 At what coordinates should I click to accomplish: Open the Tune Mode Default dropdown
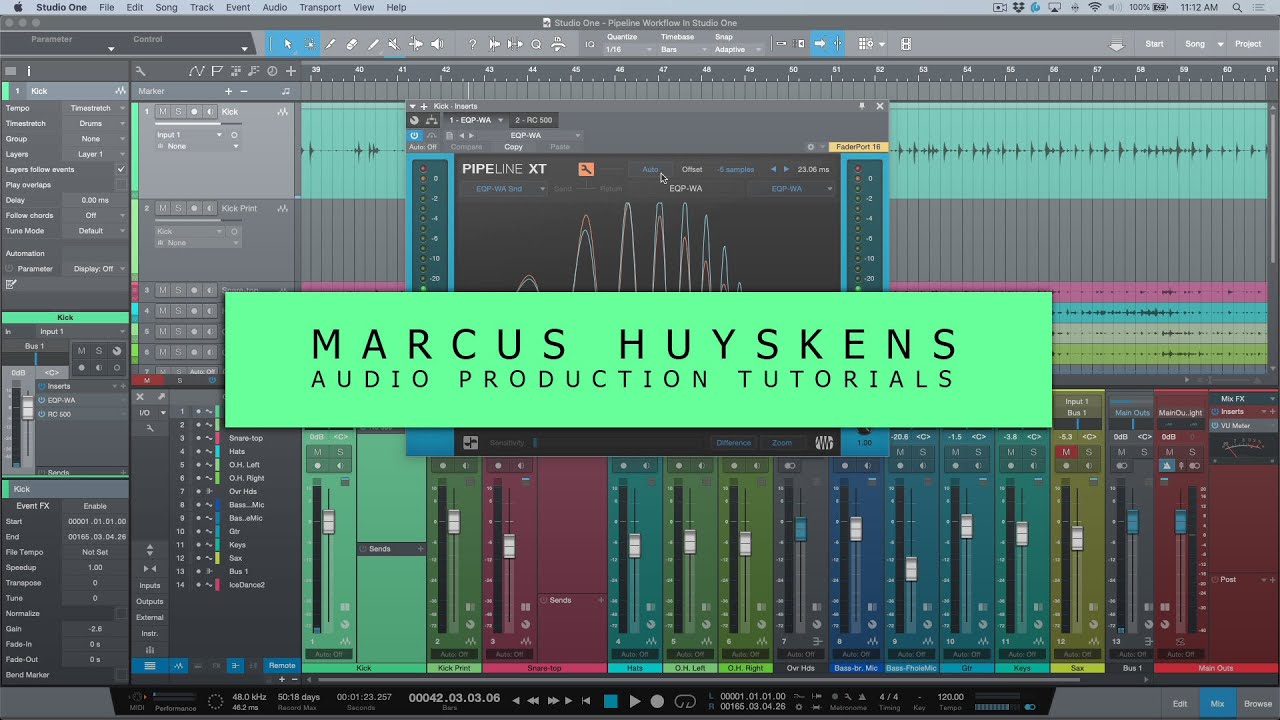[97, 231]
